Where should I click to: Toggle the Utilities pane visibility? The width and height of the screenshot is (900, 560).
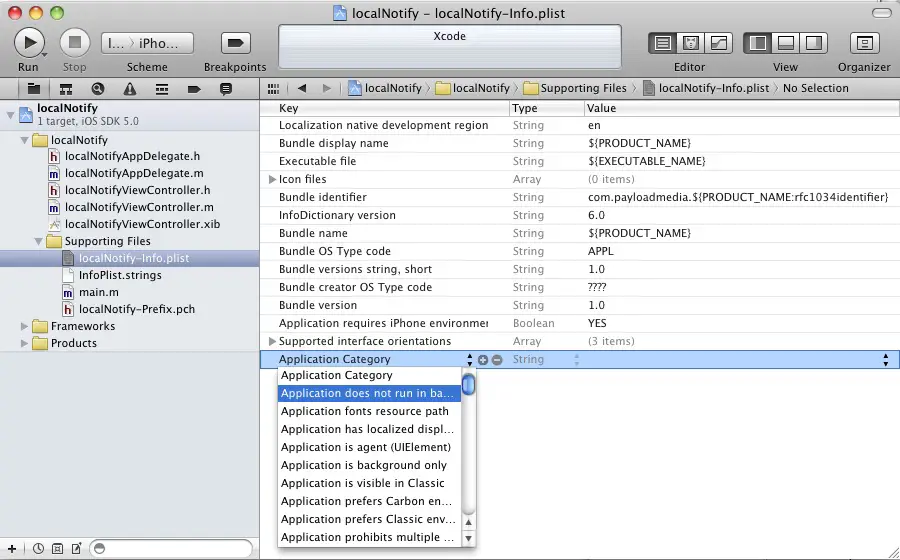[x=813, y=43]
